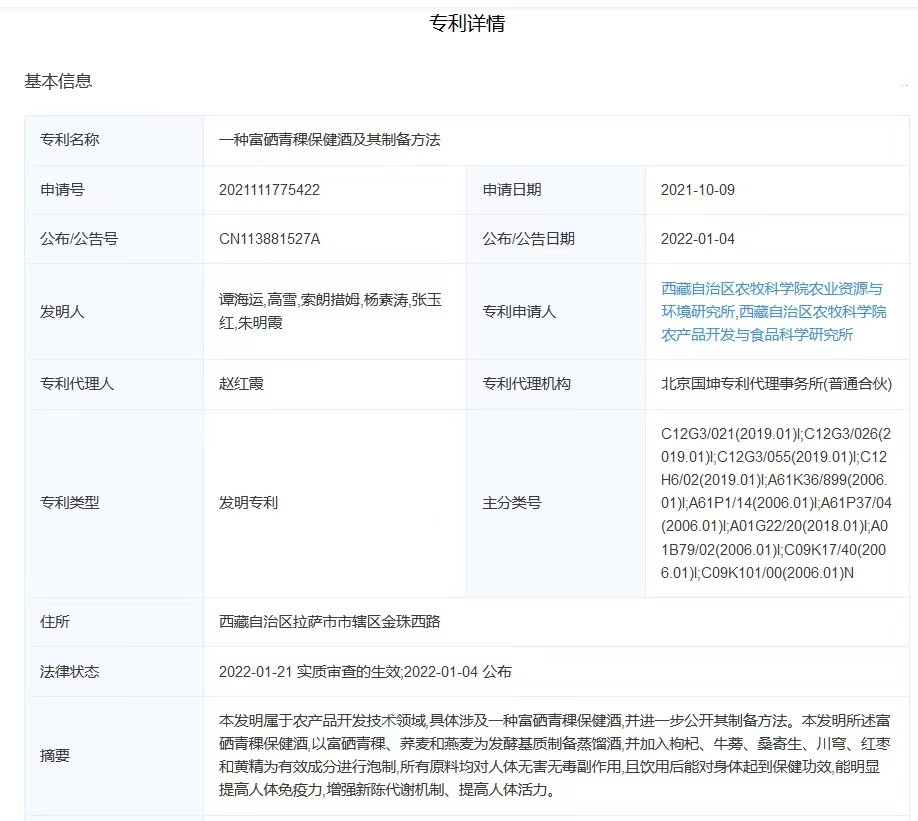Viewport: 918px width, 821px height.
Task: Click patent agent name 赵红霞
Action: point(241,384)
